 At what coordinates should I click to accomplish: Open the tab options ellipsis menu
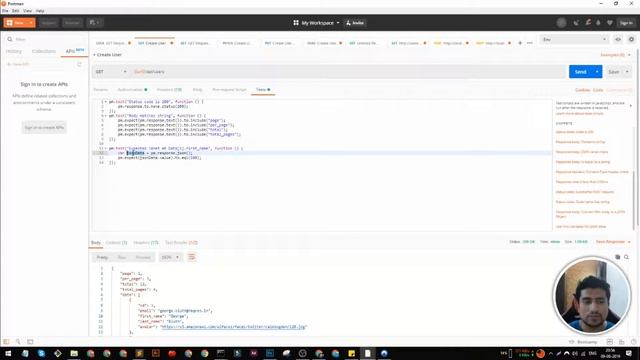coord(529,43)
